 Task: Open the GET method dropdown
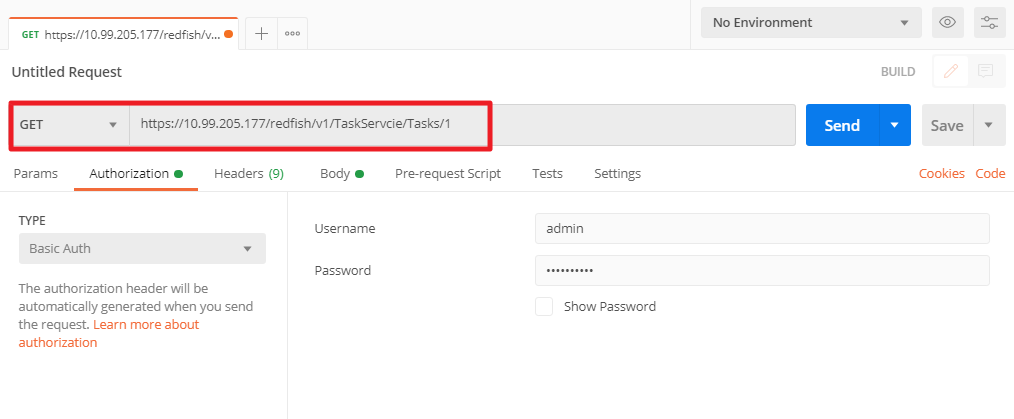[70, 125]
